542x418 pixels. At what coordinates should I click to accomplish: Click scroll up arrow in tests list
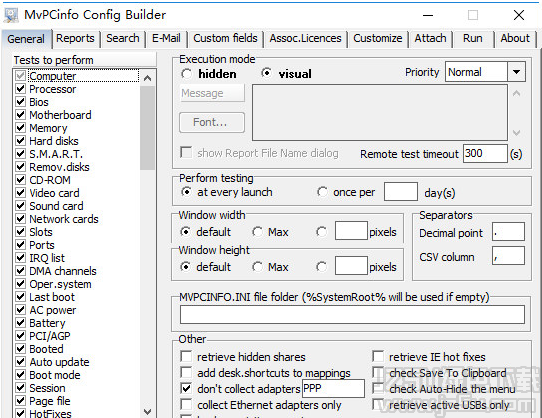point(148,78)
